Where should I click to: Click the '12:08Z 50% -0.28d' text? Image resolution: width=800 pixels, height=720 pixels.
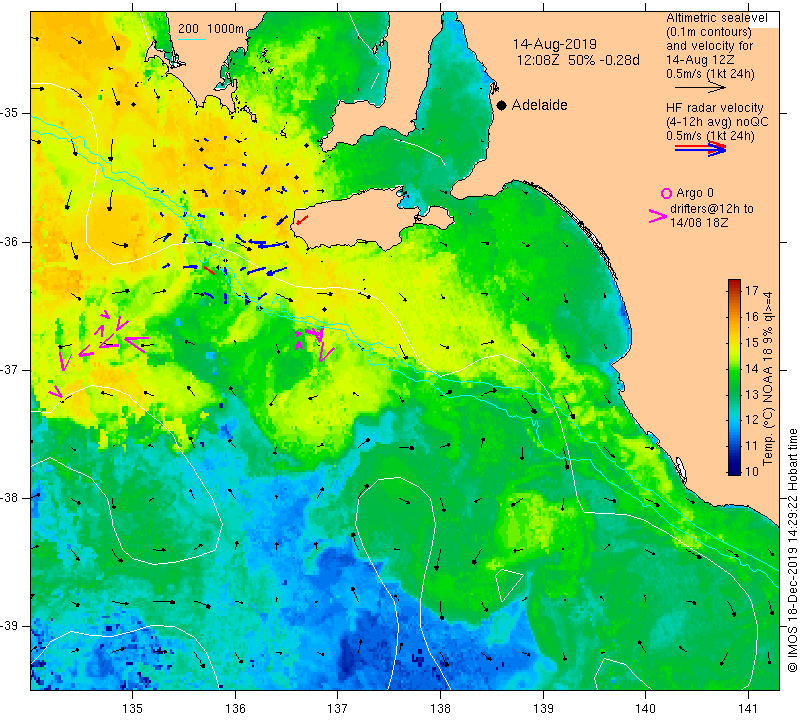578,60
